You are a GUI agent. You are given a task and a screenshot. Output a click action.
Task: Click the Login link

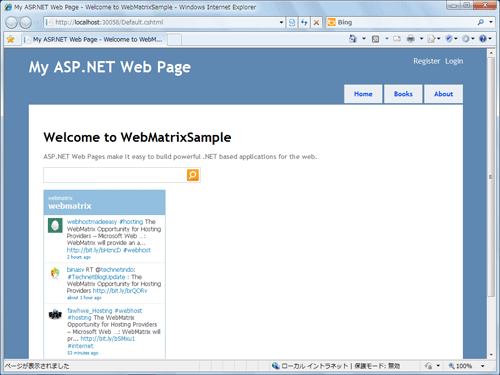click(x=454, y=61)
